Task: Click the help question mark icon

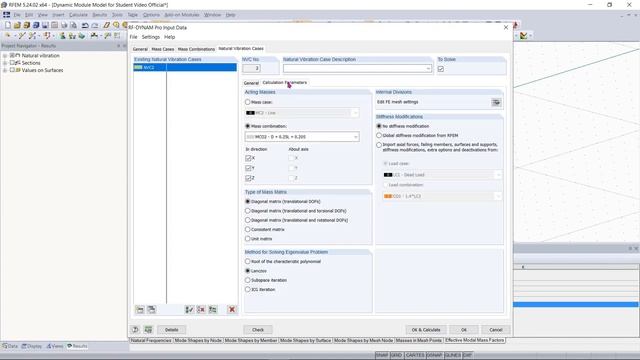Action: tap(136, 330)
